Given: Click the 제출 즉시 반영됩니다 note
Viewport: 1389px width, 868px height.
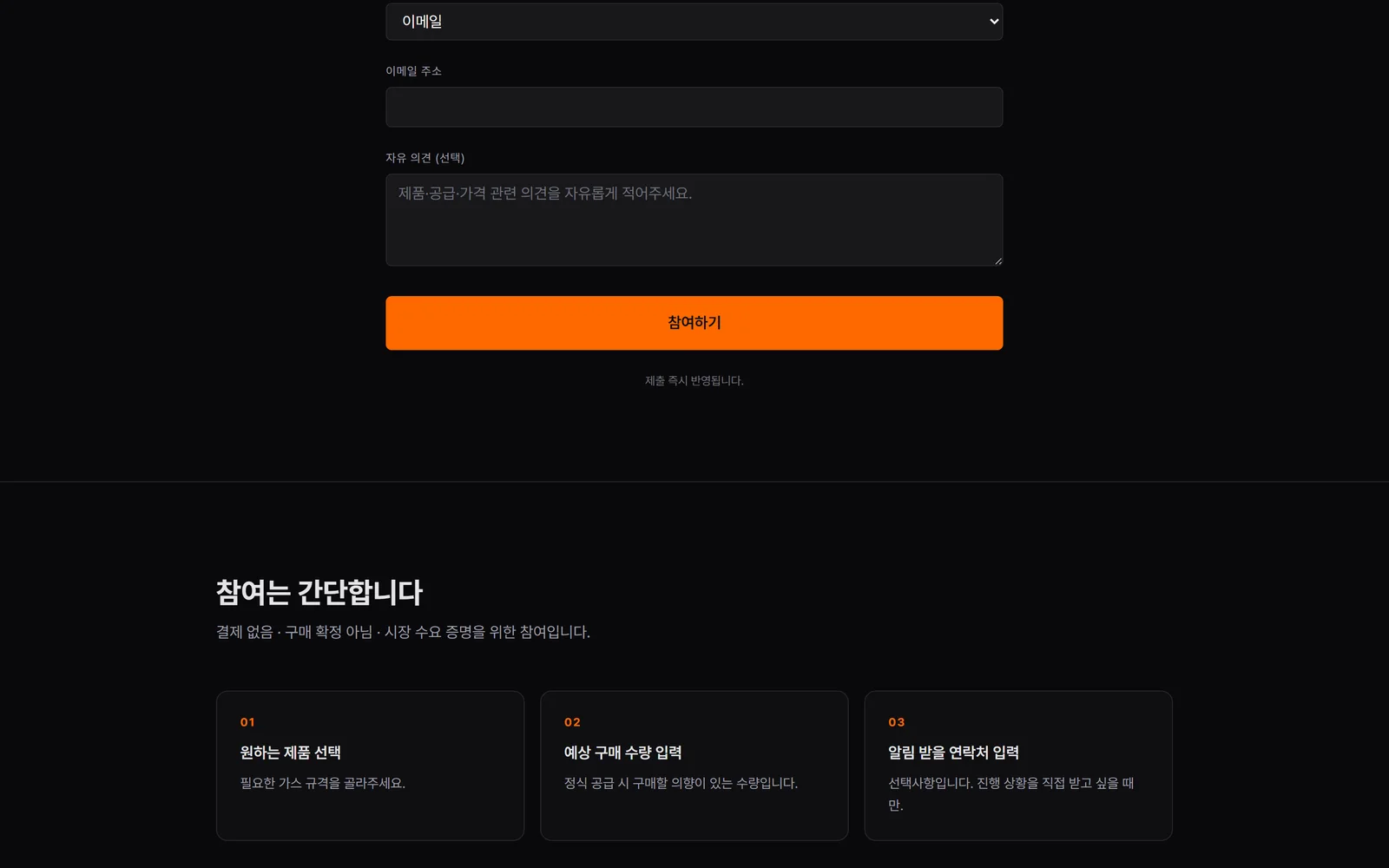Looking at the screenshot, I should [x=694, y=381].
